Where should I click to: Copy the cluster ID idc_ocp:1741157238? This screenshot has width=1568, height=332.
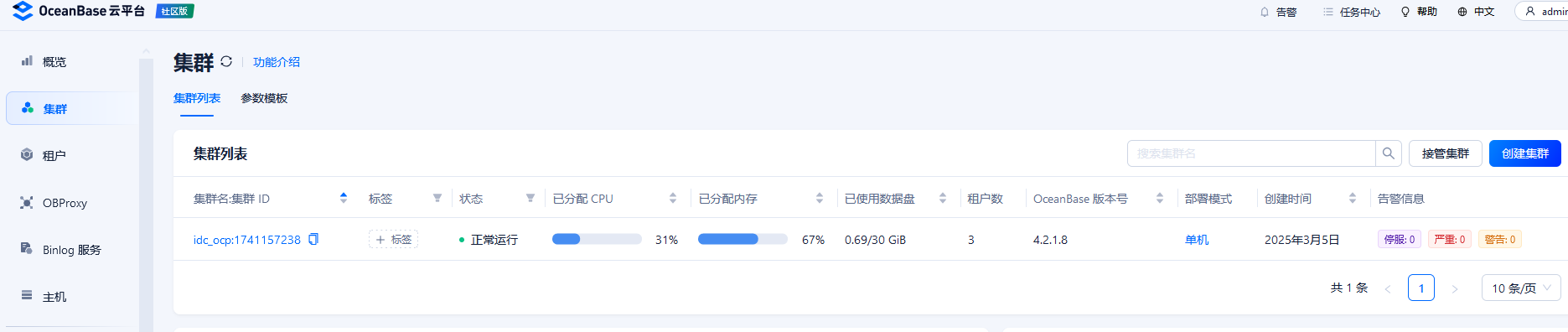(x=313, y=240)
